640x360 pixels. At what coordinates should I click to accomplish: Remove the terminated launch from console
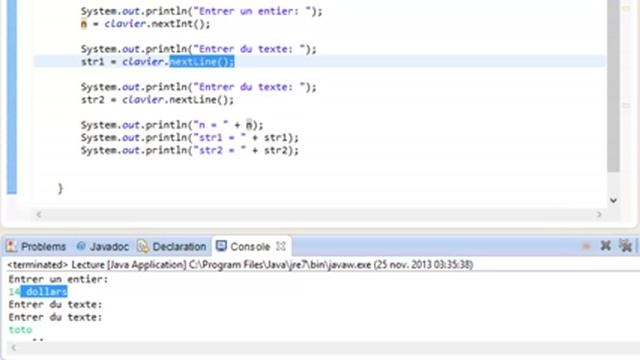coord(606,246)
